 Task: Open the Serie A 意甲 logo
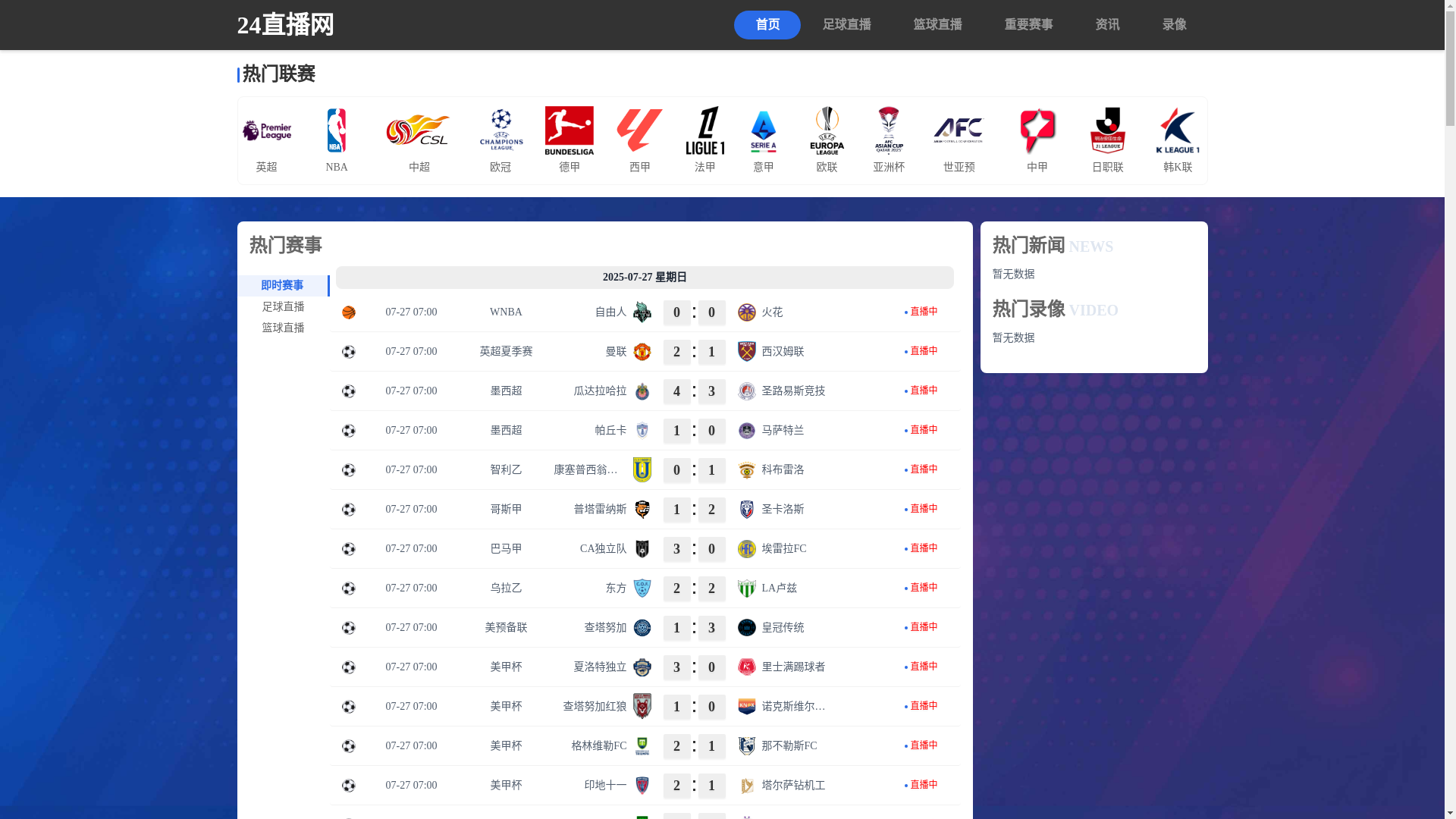764,130
